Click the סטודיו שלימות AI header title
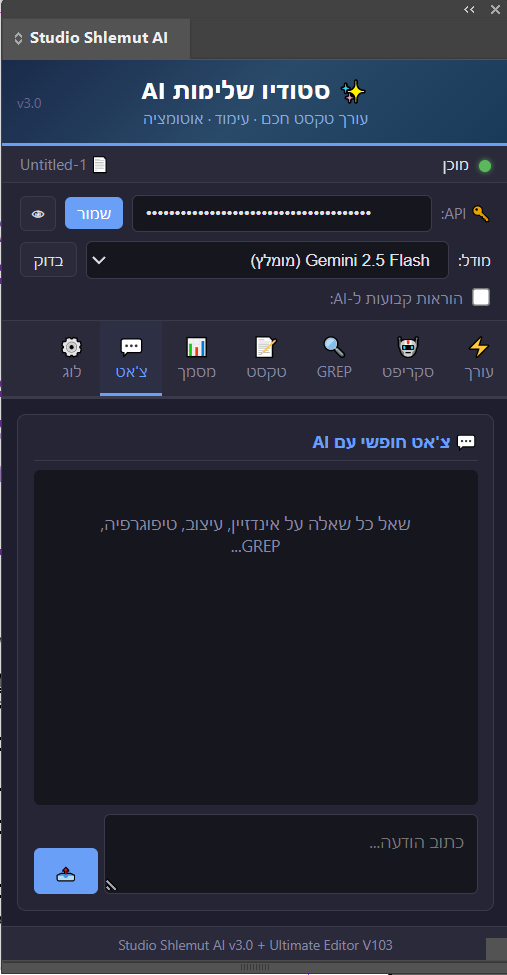 [x=236, y=91]
